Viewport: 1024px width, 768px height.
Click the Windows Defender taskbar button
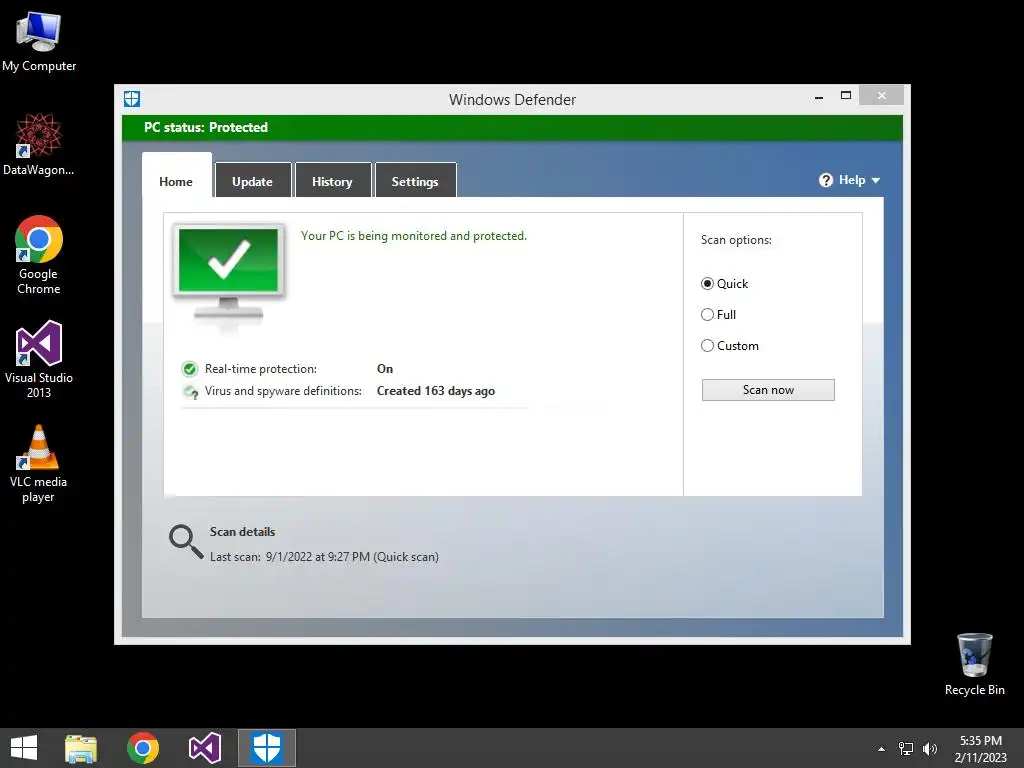coord(266,748)
